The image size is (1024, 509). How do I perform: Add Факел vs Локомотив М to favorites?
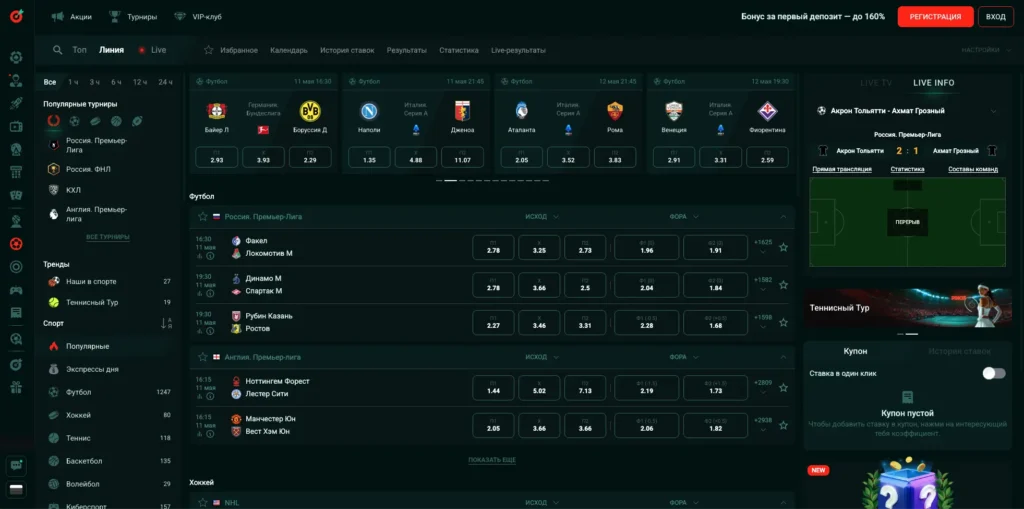[783, 248]
